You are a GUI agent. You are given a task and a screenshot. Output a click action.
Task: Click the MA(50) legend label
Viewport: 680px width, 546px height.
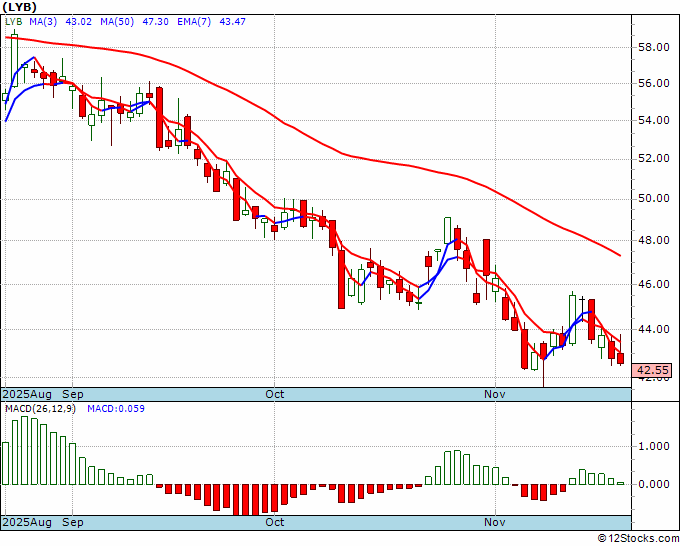117,21
